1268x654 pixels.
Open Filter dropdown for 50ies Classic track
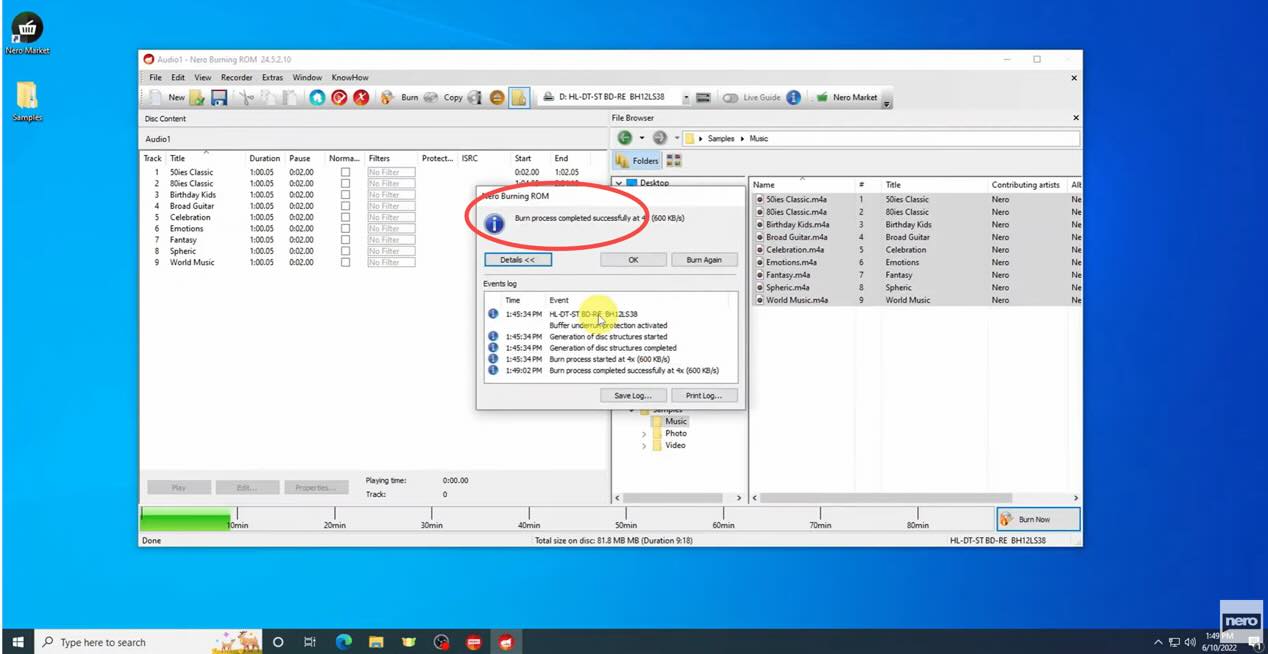point(391,172)
